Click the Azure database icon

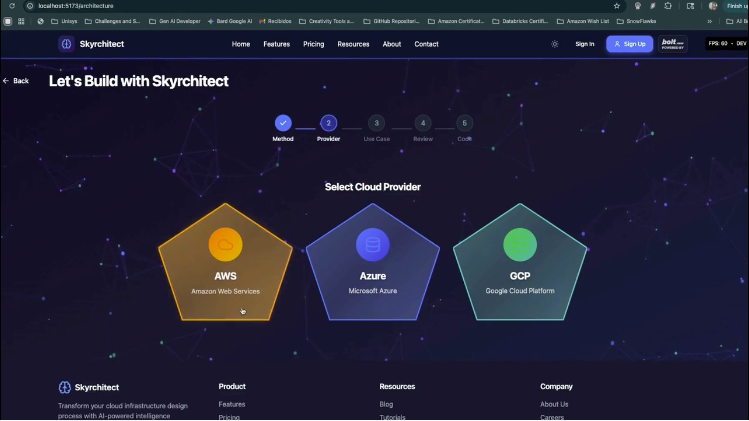pyautogui.click(x=372, y=244)
